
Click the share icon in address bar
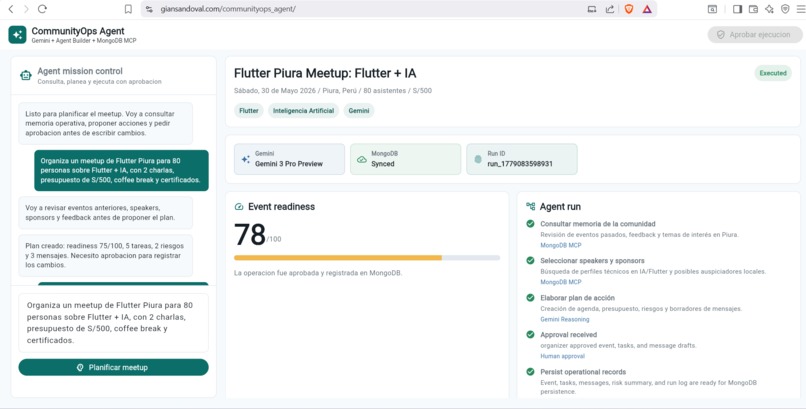tap(610, 9)
